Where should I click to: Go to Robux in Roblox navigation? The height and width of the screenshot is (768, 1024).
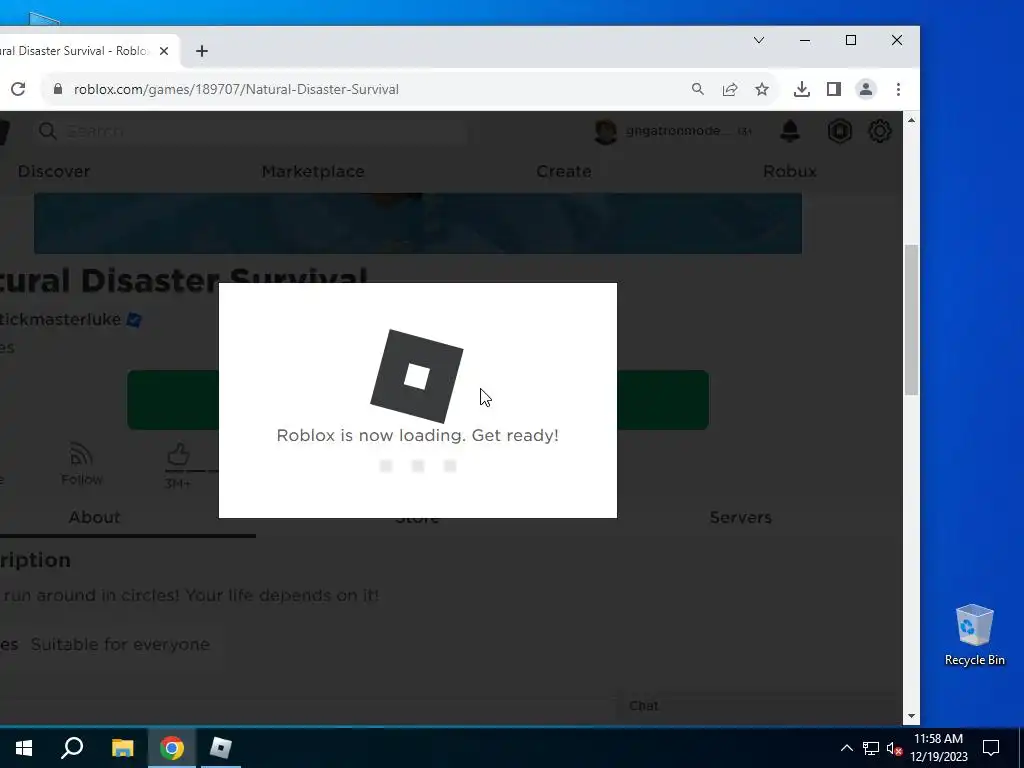click(790, 171)
